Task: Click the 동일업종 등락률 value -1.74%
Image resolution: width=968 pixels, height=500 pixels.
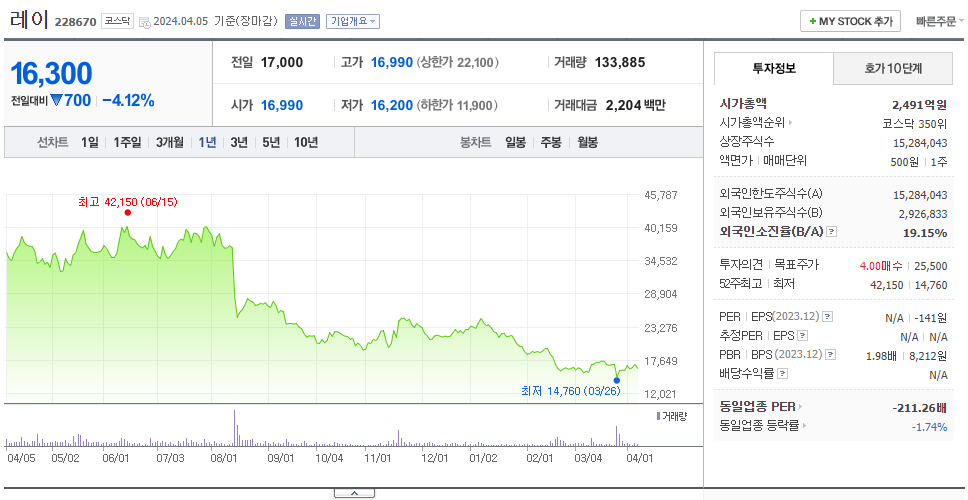Action: pyautogui.click(x=929, y=427)
